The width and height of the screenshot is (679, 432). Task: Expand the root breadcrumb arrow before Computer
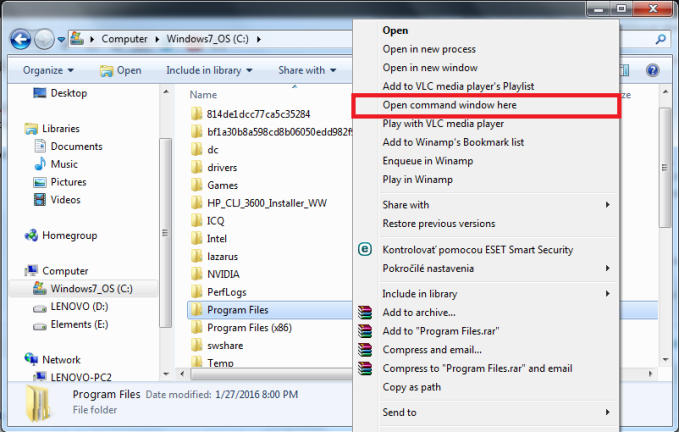[92, 39]
